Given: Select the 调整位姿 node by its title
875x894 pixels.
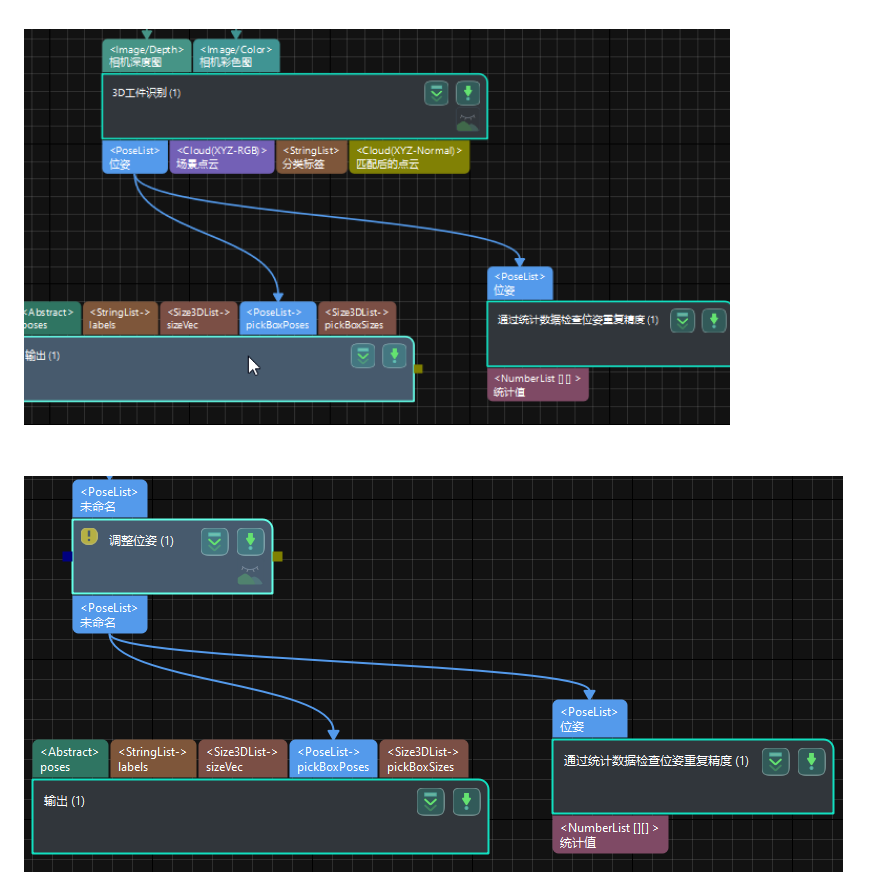Looking at the screenshot, I should (140, 541).
